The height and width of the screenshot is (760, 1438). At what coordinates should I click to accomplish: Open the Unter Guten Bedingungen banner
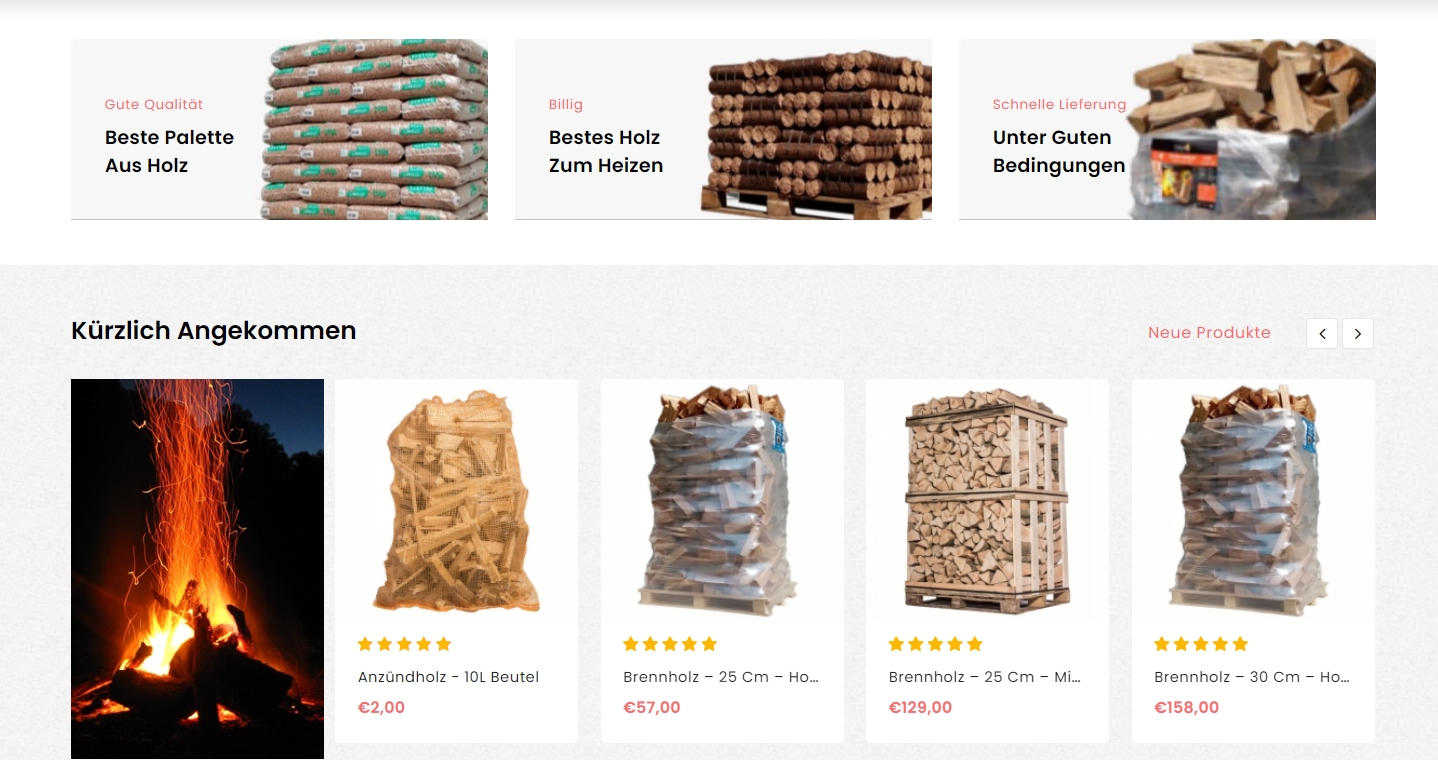point(1167,129)
